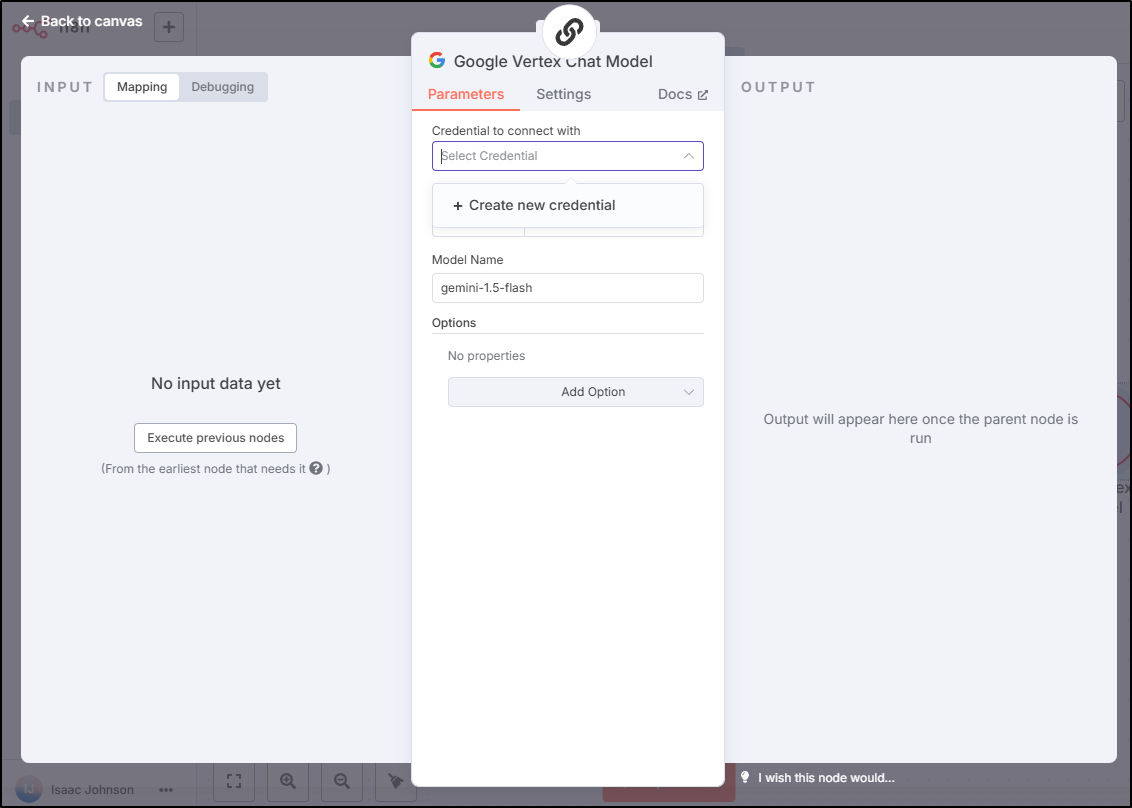
Task: Open the Settings tab
Action: click(563, 95)
